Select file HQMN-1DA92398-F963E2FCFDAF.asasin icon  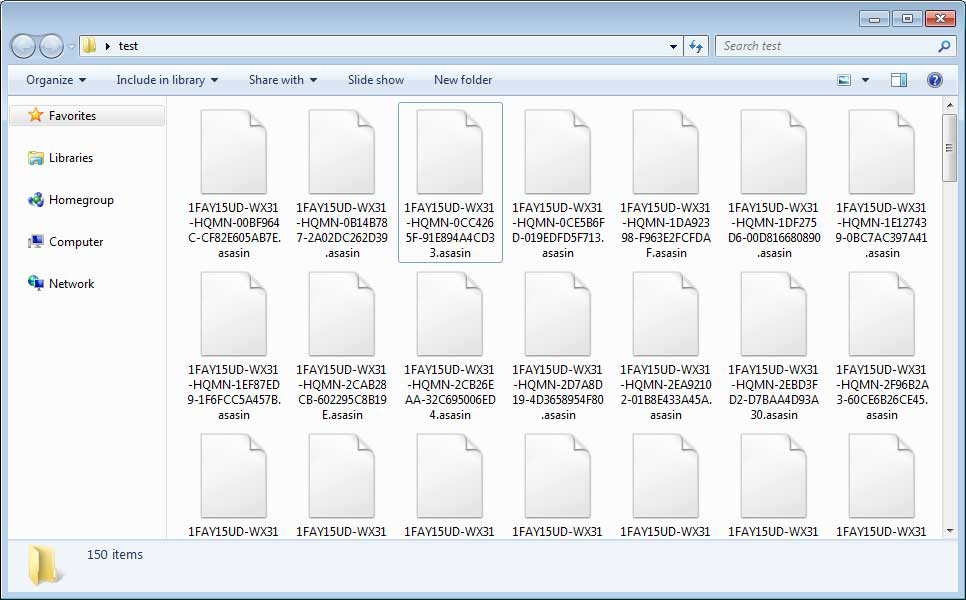(666, 152)
